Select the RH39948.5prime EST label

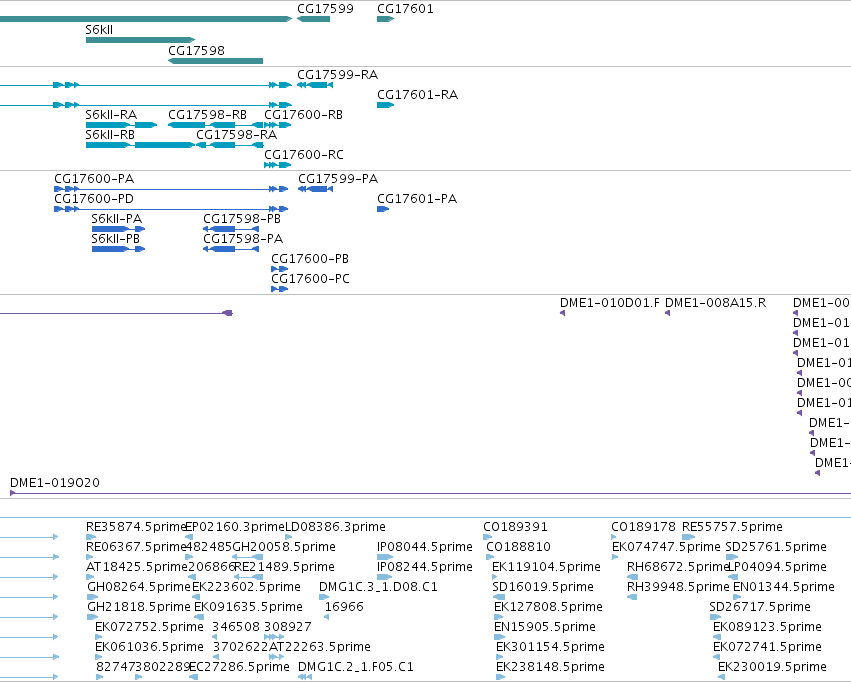tap(678, 587)
